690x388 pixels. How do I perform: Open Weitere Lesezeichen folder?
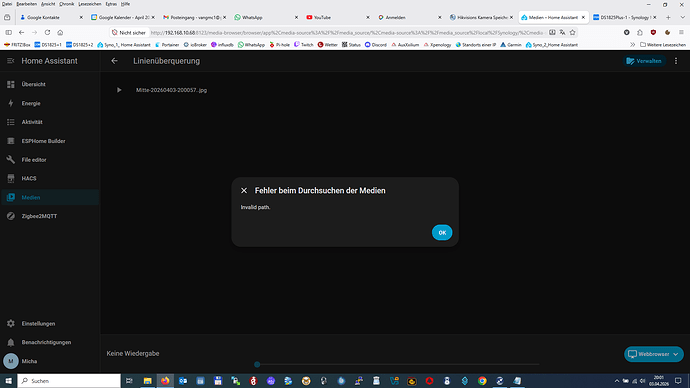tap(663, 45)
